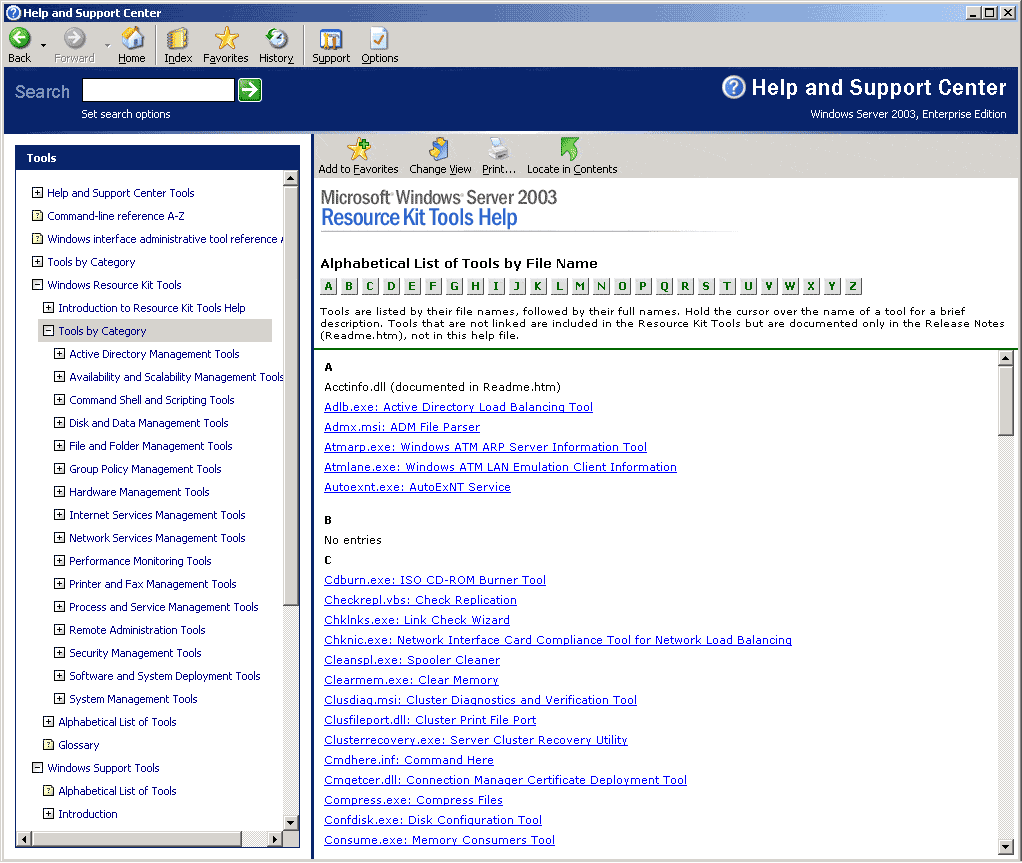Open the History clock icon
This screenshot has height=863, width=1022.
pos(276,38)
